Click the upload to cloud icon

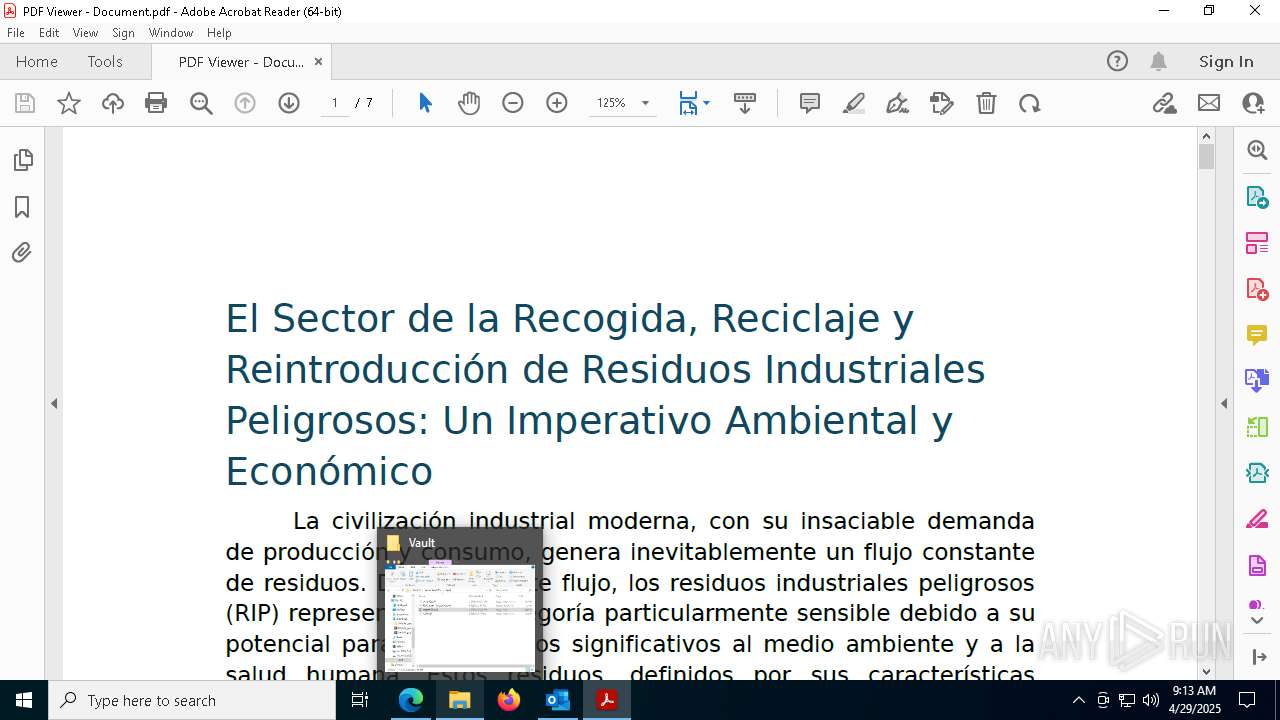click(x=113, y=103)
